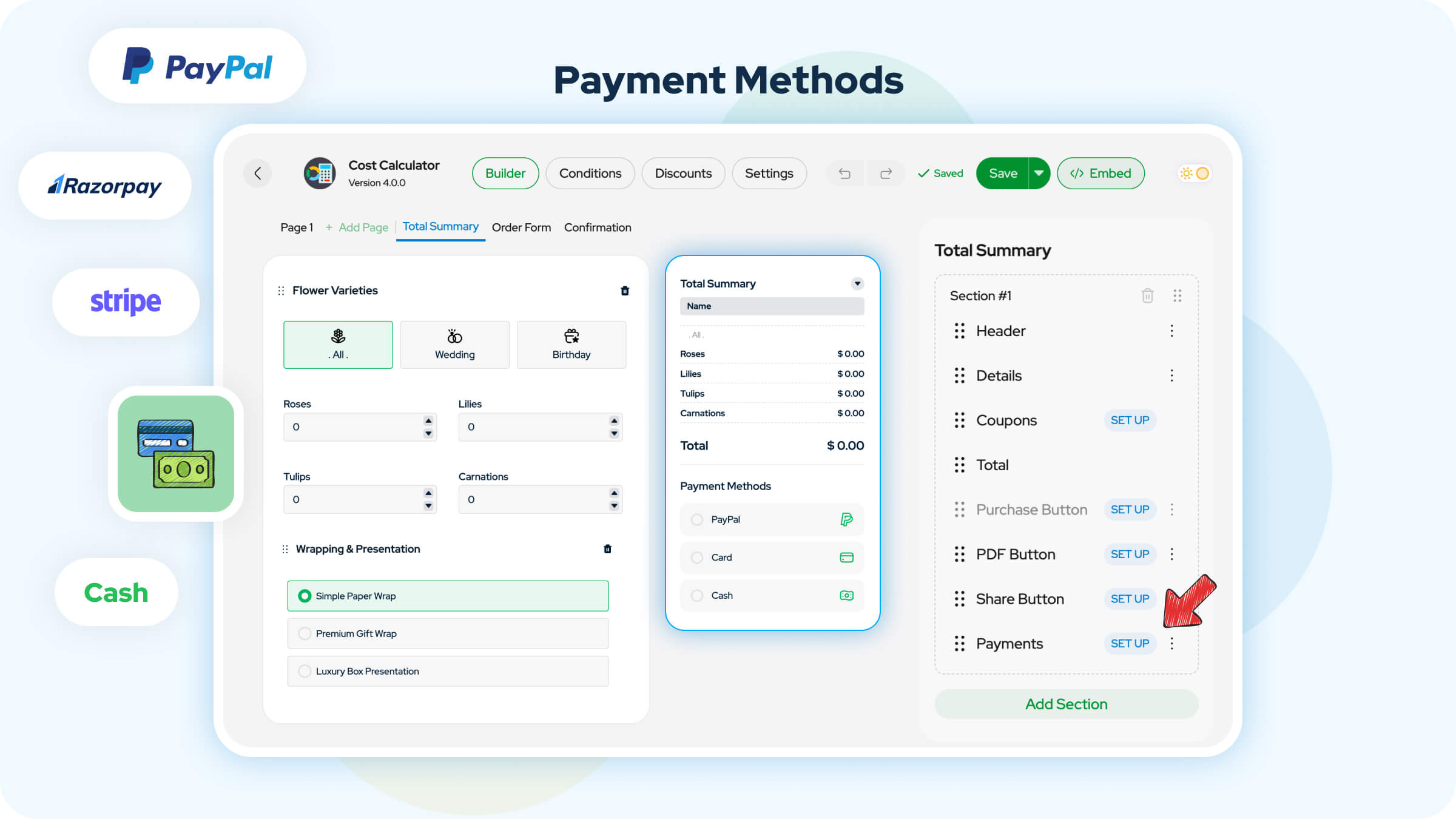
Task: Open the Save button dropdown arrow
Action: coord(1039,174)
